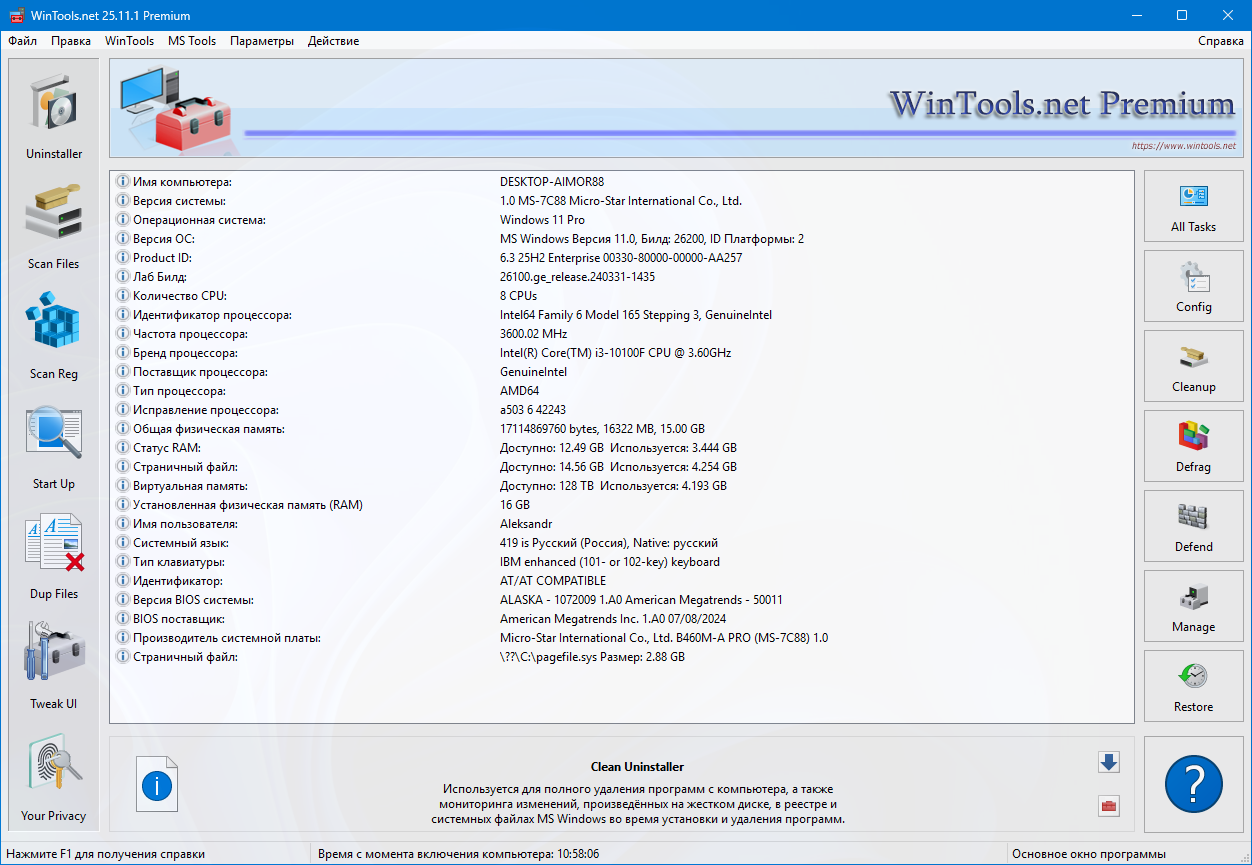
Task: Click the WinTools.net Premium banner logo
Action: [x=1062, y=104]
